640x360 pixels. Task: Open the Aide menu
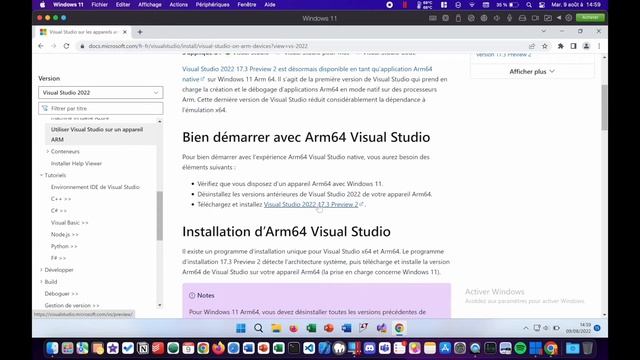coord(270,5)
